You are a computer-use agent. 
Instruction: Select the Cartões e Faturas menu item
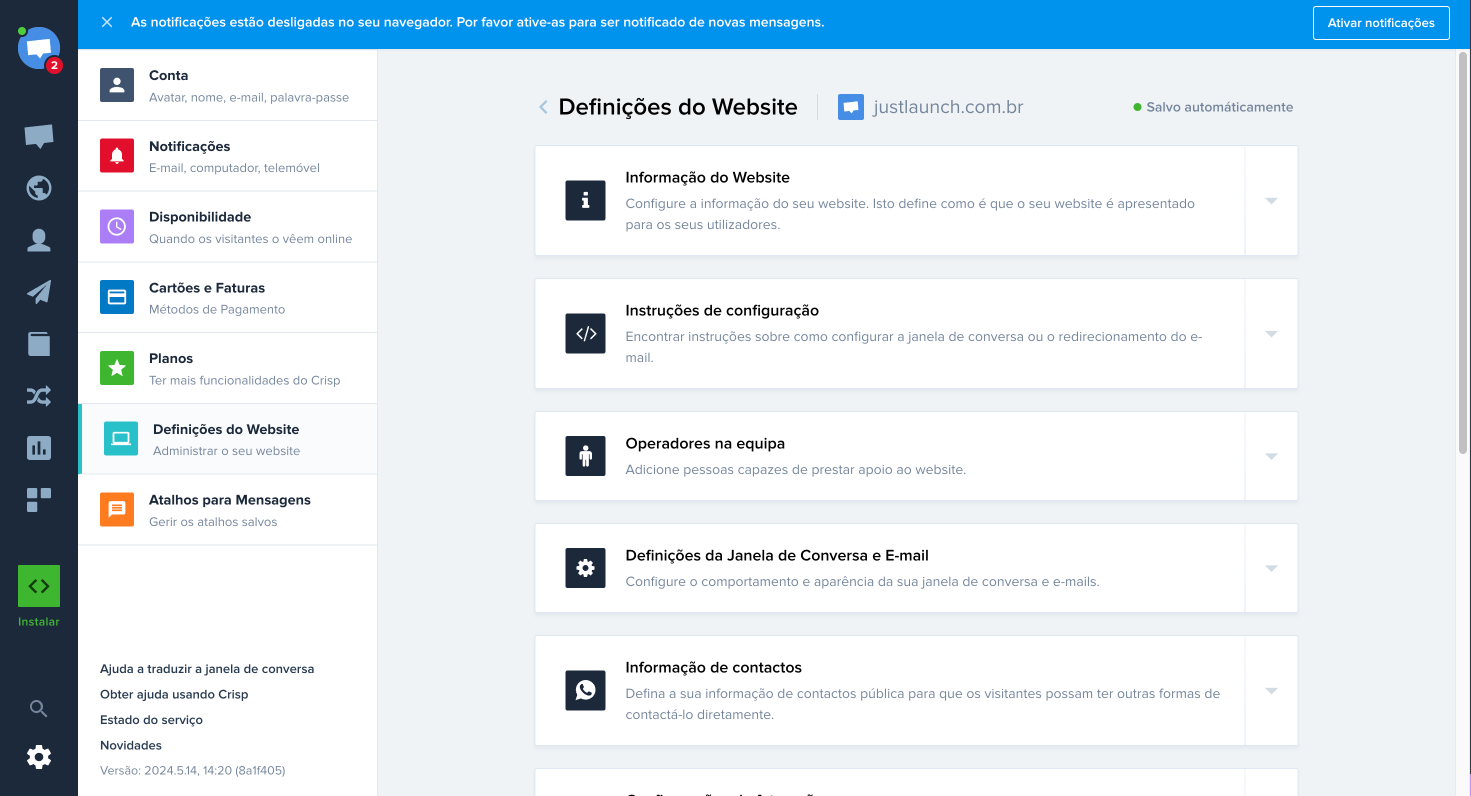point(228,297)
